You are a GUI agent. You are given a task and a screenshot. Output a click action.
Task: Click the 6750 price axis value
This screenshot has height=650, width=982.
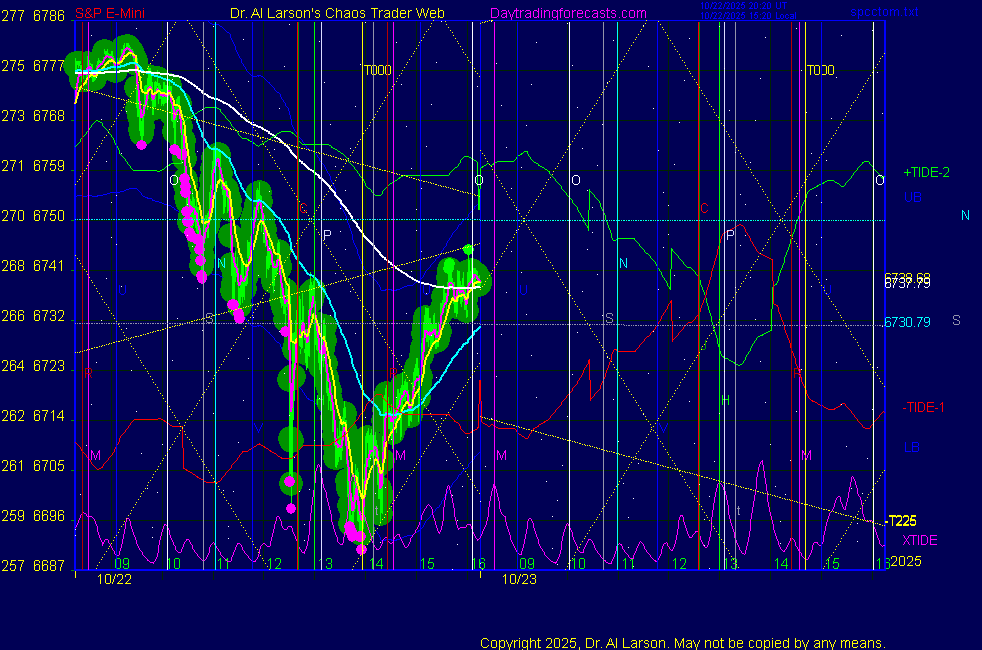pos(49,216)
